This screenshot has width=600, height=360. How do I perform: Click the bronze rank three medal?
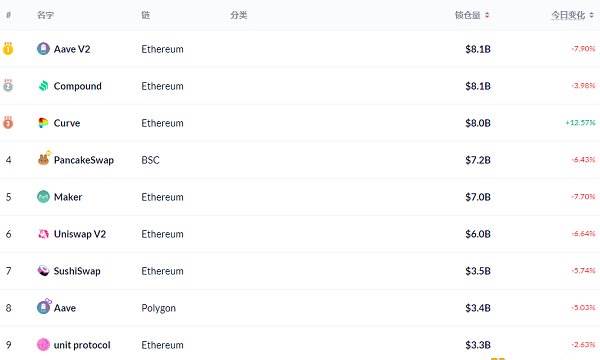click(x=8, y=122)
